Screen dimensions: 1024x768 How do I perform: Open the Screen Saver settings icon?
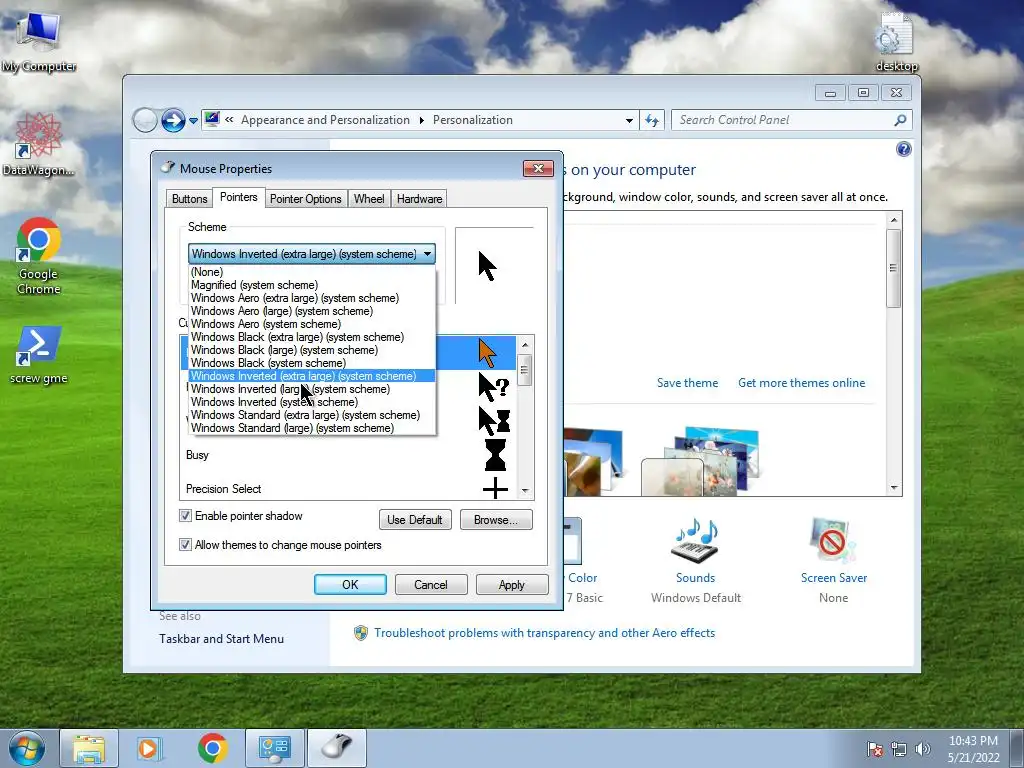pyautogui.click(x=833, y=541)
